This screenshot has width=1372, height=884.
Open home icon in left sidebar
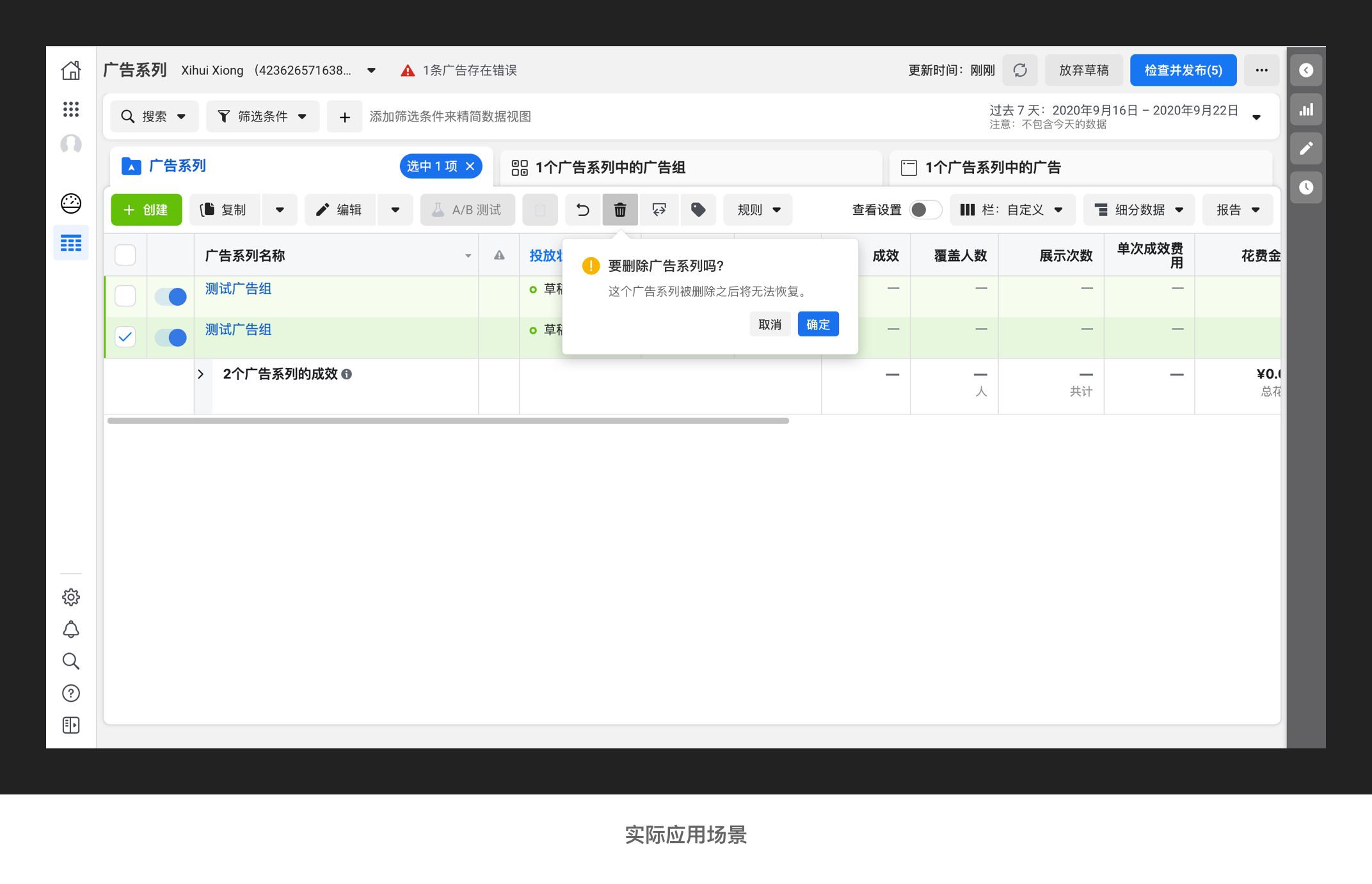71,70
